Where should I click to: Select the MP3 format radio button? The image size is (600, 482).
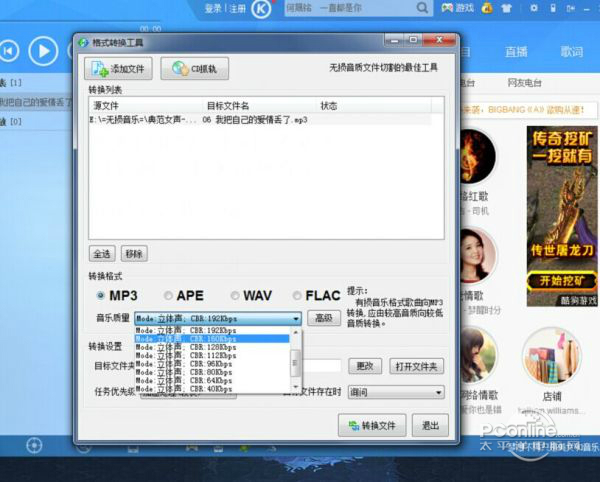(x=100, y=295)
